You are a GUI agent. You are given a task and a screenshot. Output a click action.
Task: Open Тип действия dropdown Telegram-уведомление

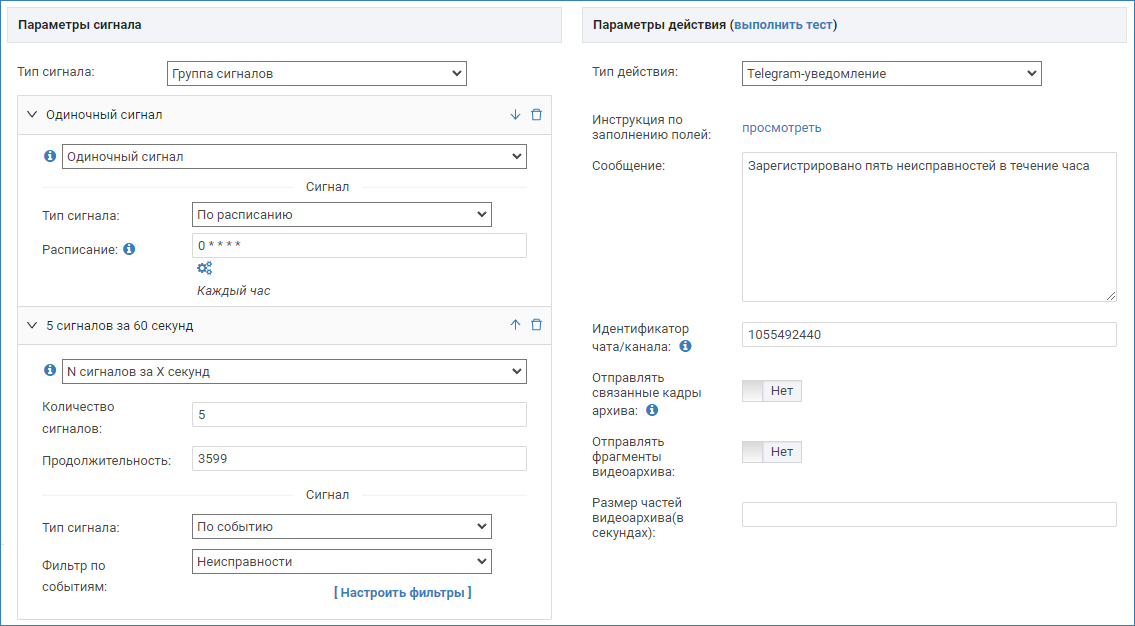click(x=891, y=73)
